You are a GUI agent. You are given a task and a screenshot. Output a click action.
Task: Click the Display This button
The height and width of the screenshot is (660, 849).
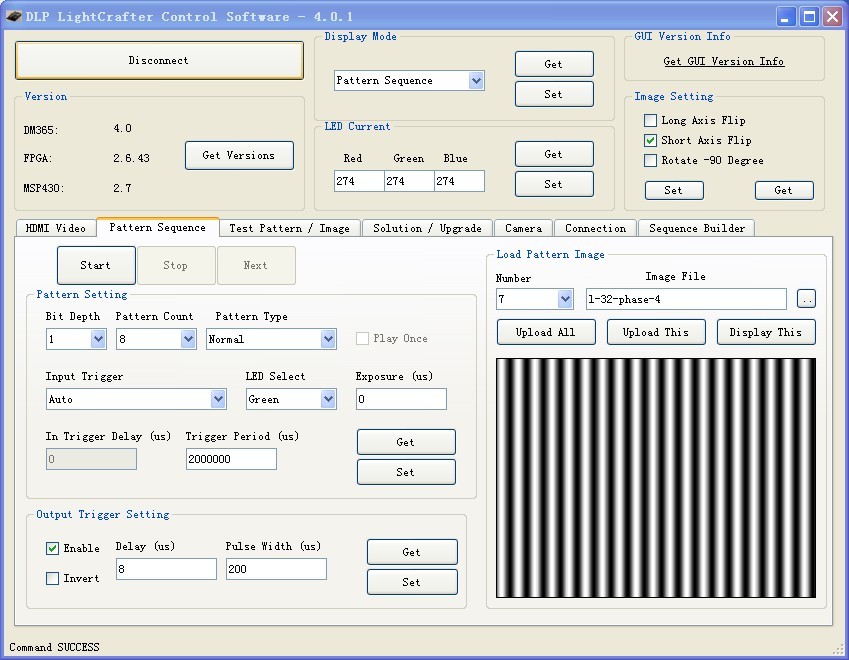[766, 332]
